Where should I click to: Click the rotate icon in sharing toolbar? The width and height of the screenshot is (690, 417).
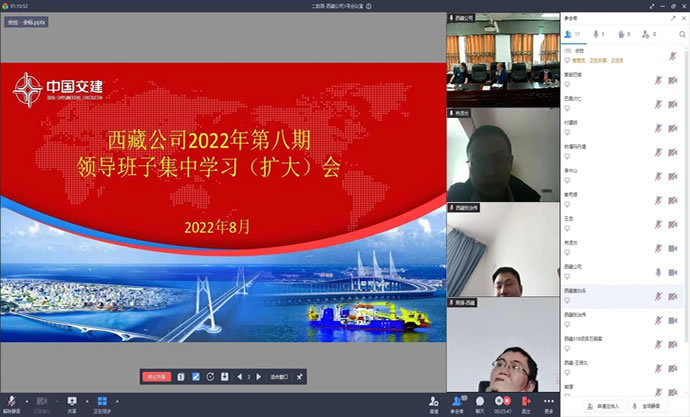(210, 376)
